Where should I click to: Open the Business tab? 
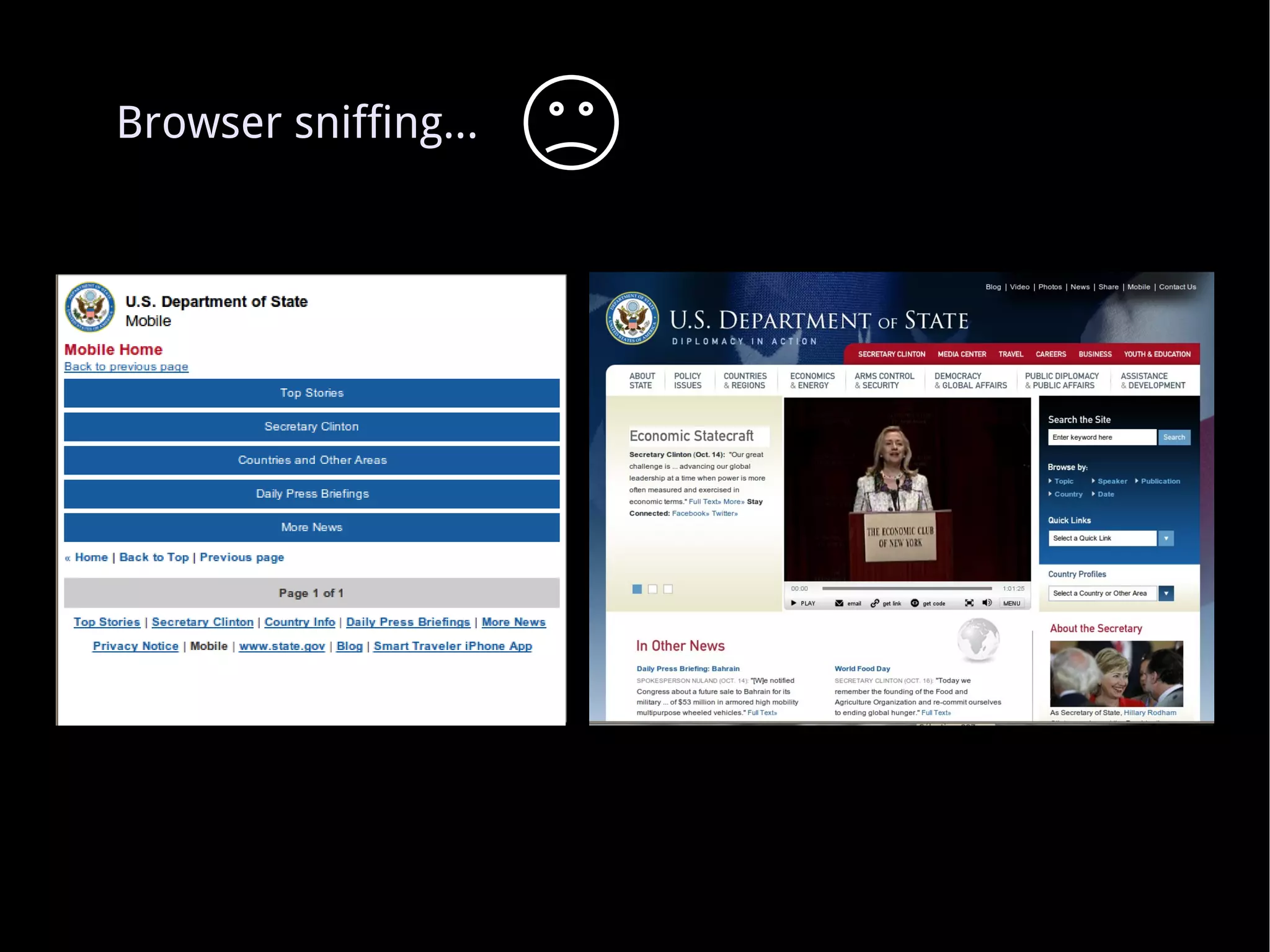pos(1095,354)
